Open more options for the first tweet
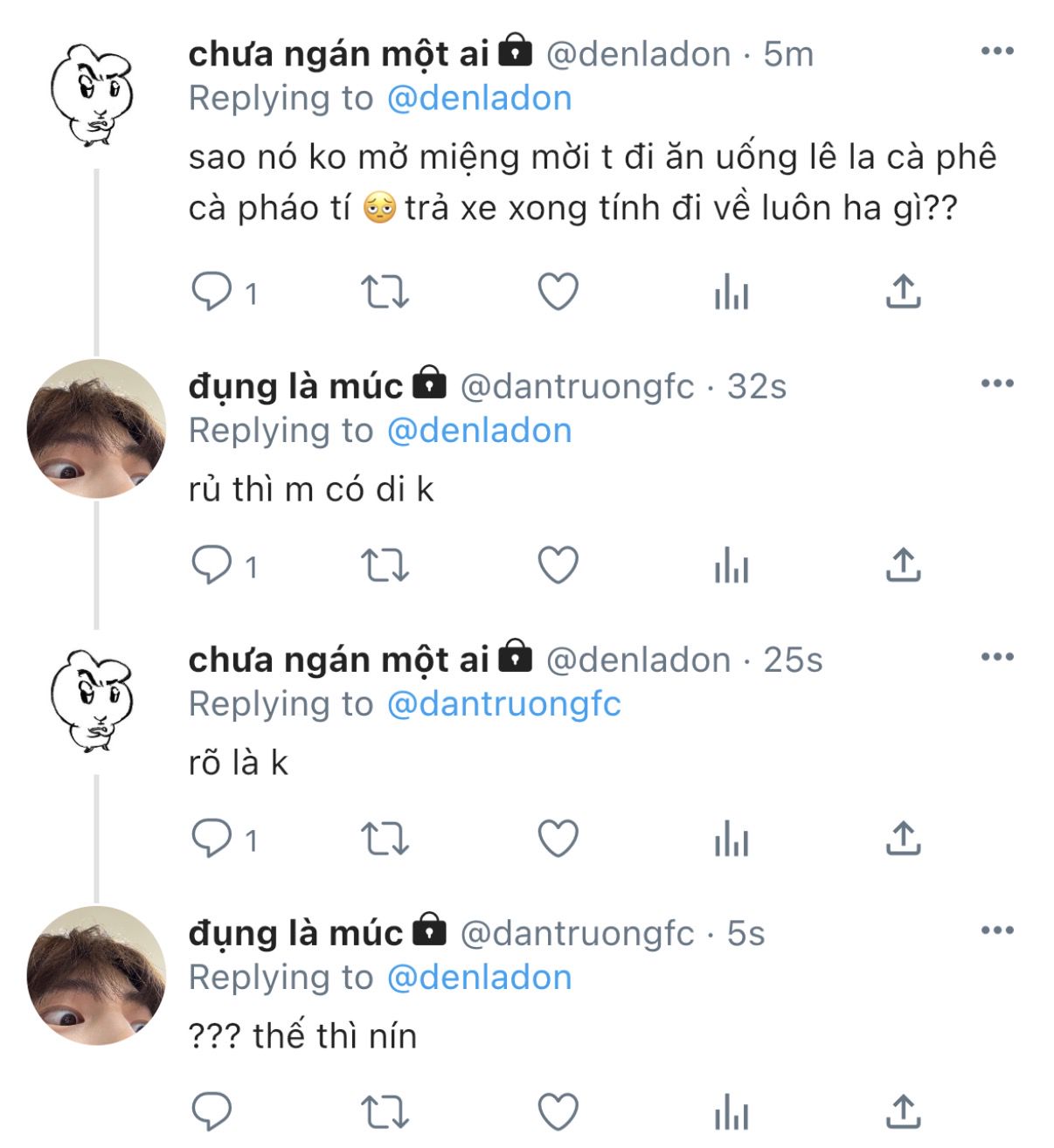 tap(997, 52)
